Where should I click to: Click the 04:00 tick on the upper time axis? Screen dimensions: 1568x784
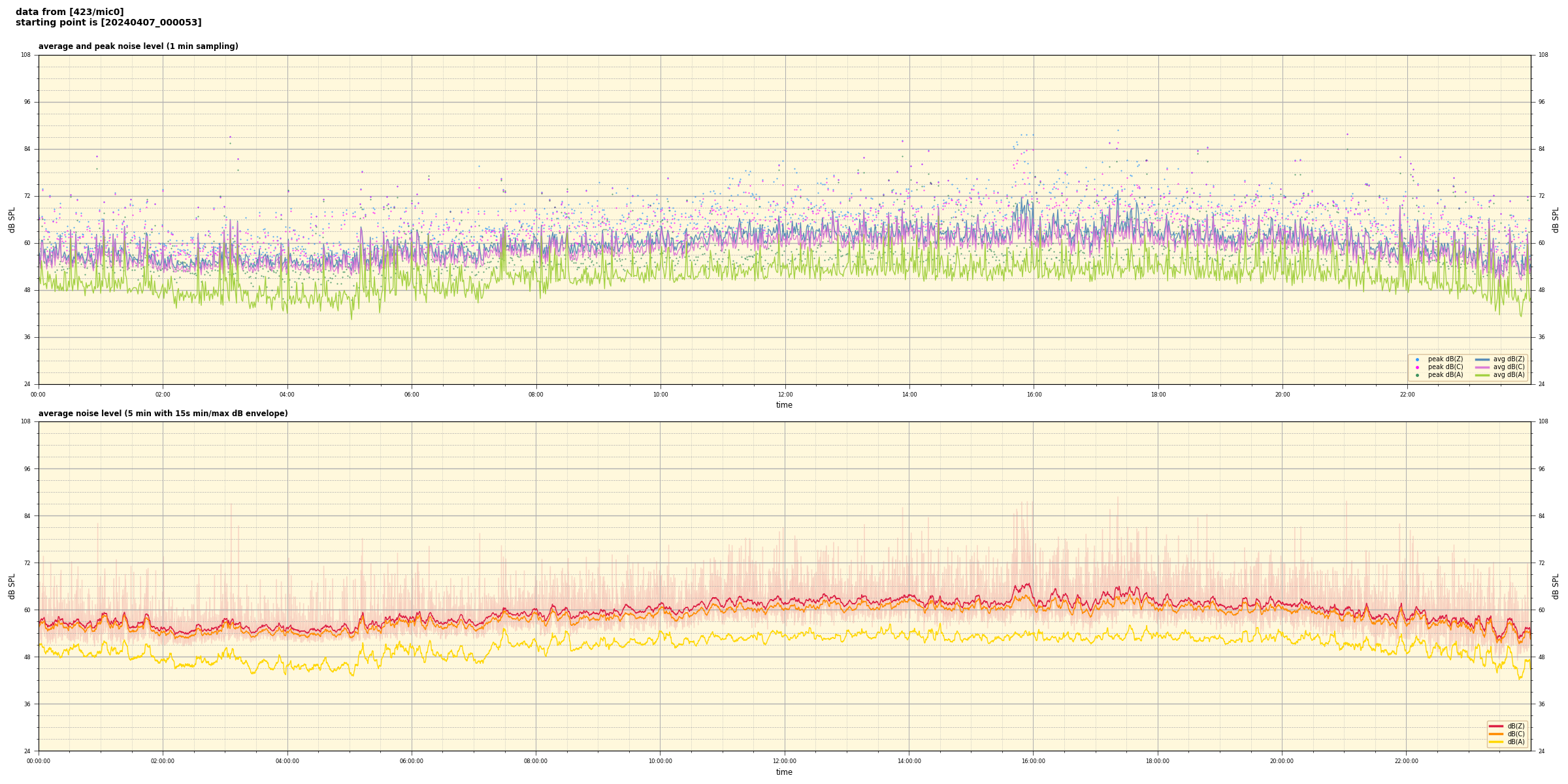point(287,395)
